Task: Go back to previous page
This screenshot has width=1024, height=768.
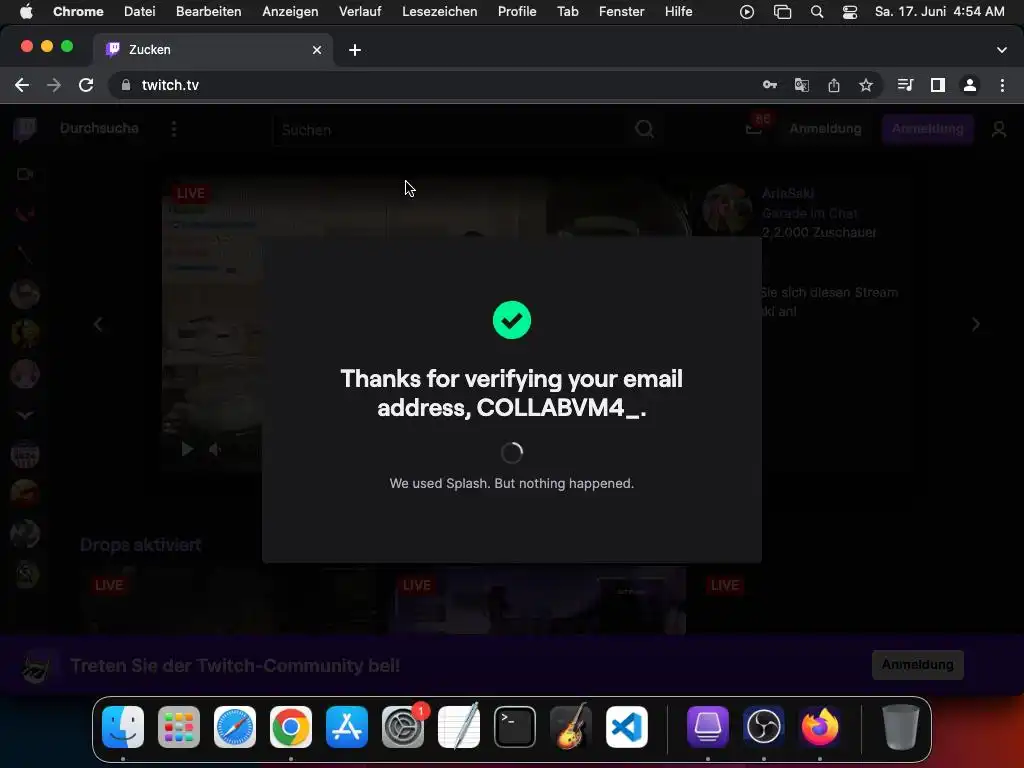Action: click(22, 85)
